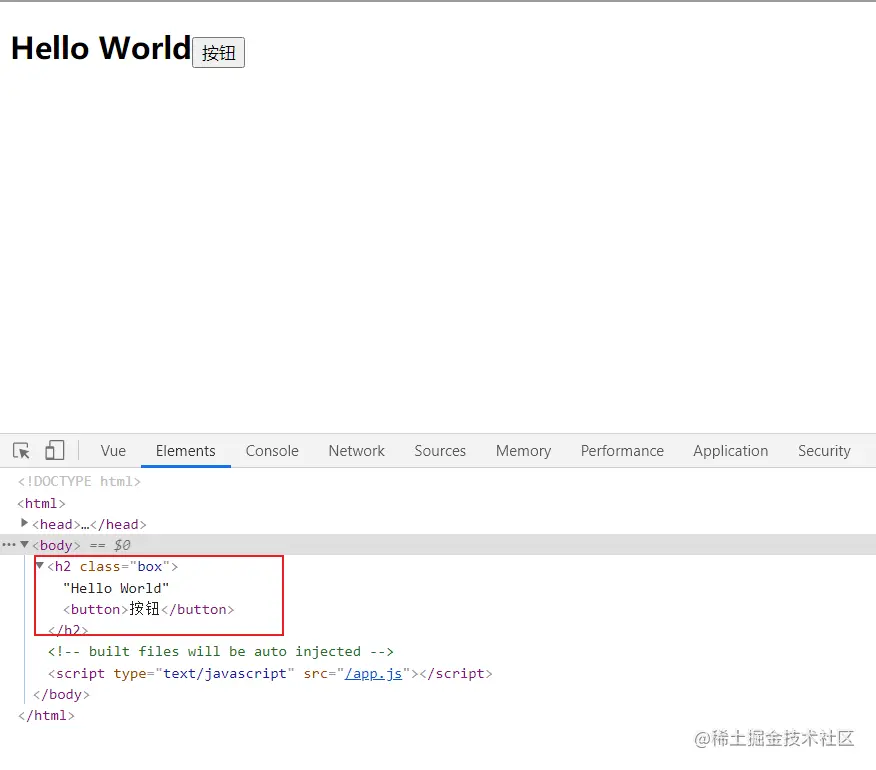Select the closing </html> tag row
876x770 pixels.
pos(46,715)
